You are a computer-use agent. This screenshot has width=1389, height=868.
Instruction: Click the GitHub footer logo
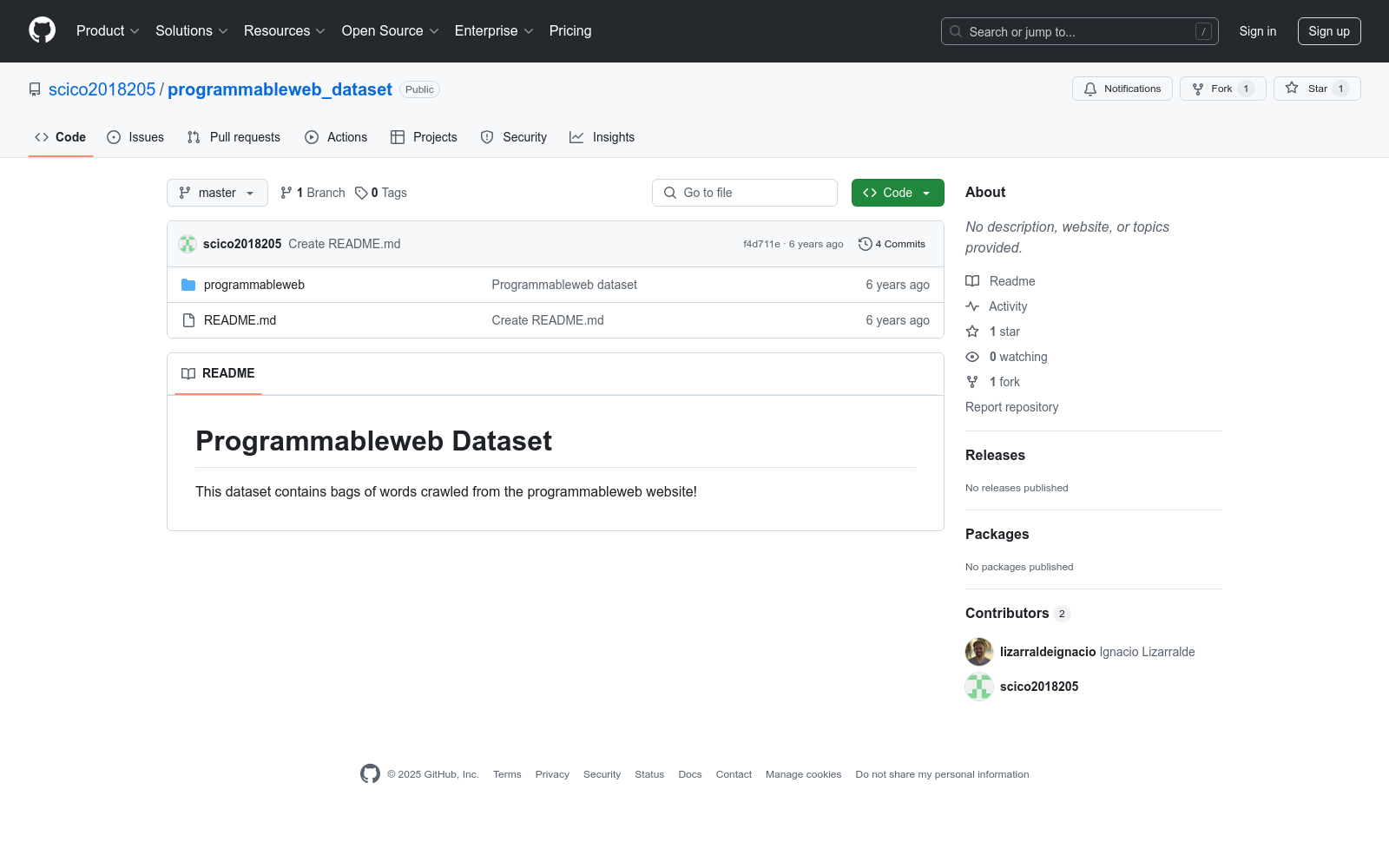pos(370,774)
